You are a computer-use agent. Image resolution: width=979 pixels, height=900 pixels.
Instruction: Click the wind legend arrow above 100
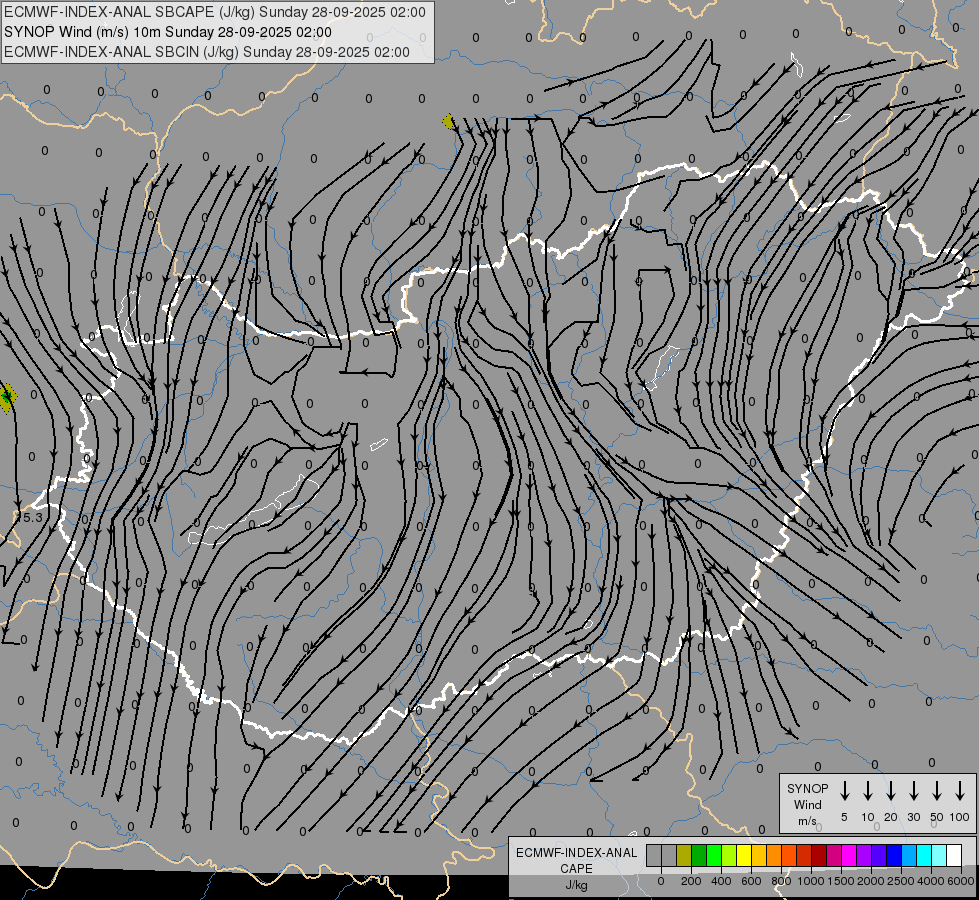point(960,791)
